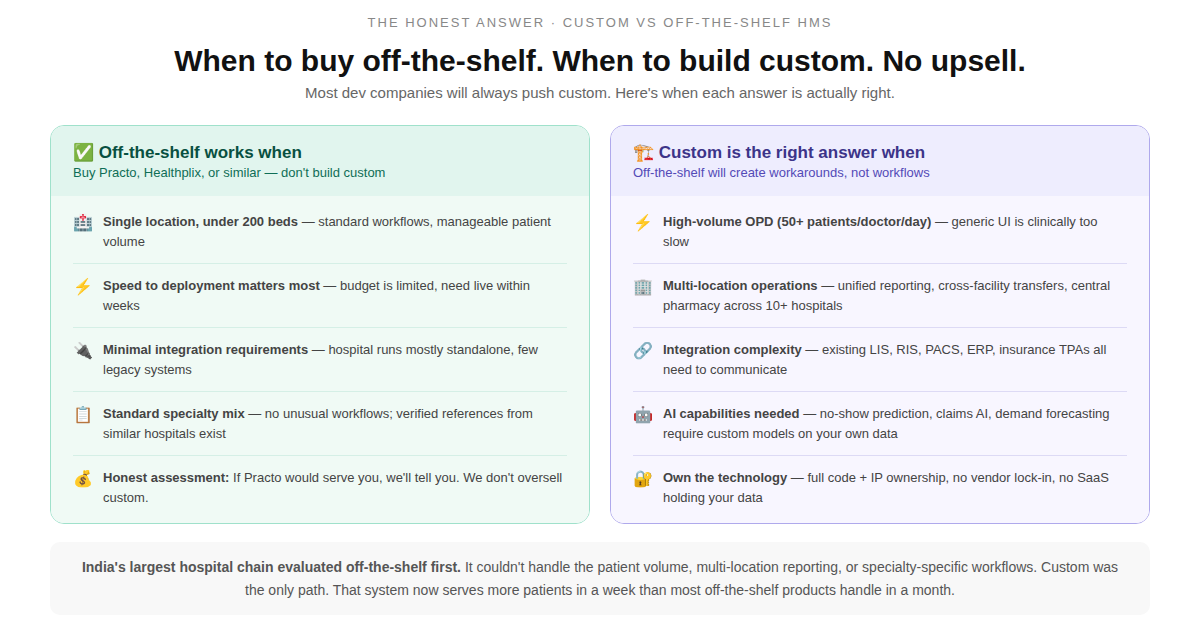Click the robot icon beside AI capabilities needed

pos(643,415)
